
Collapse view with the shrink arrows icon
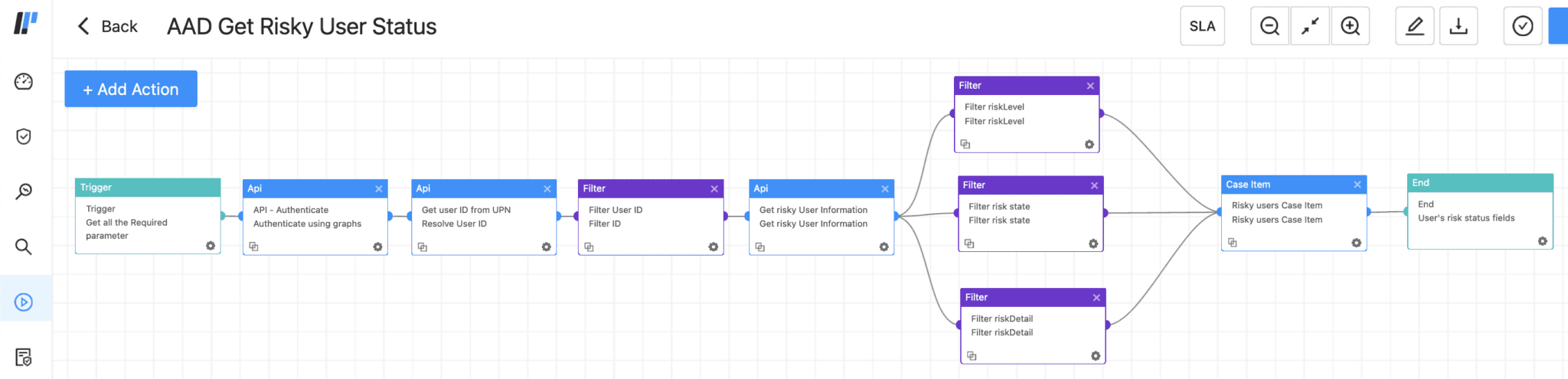click(1310, 26)
